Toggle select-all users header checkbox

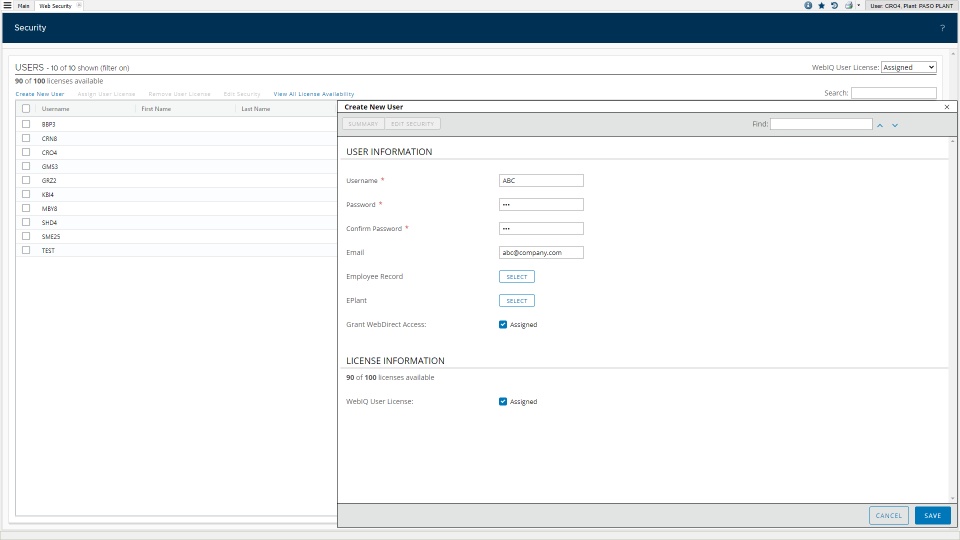tap(26, 108)
